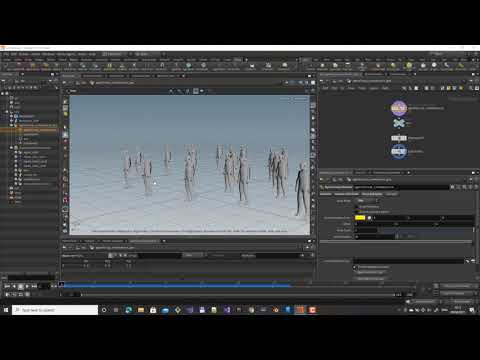This screenshot has width=480, height=360.
Task: Open the desktop layout dropdown in the menu bar
Action: (113, 54)
